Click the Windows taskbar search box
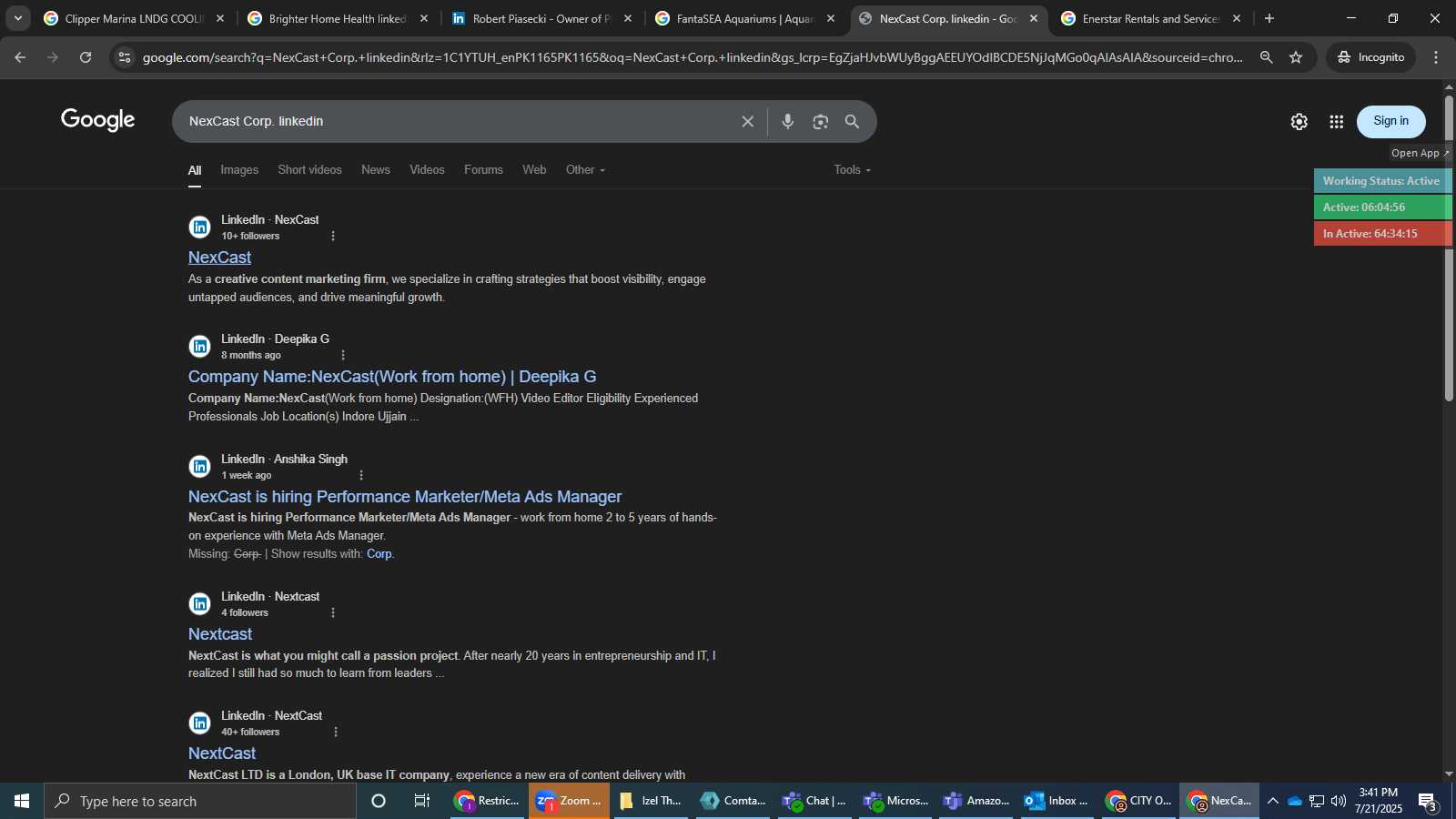 [x=200, y=801]
